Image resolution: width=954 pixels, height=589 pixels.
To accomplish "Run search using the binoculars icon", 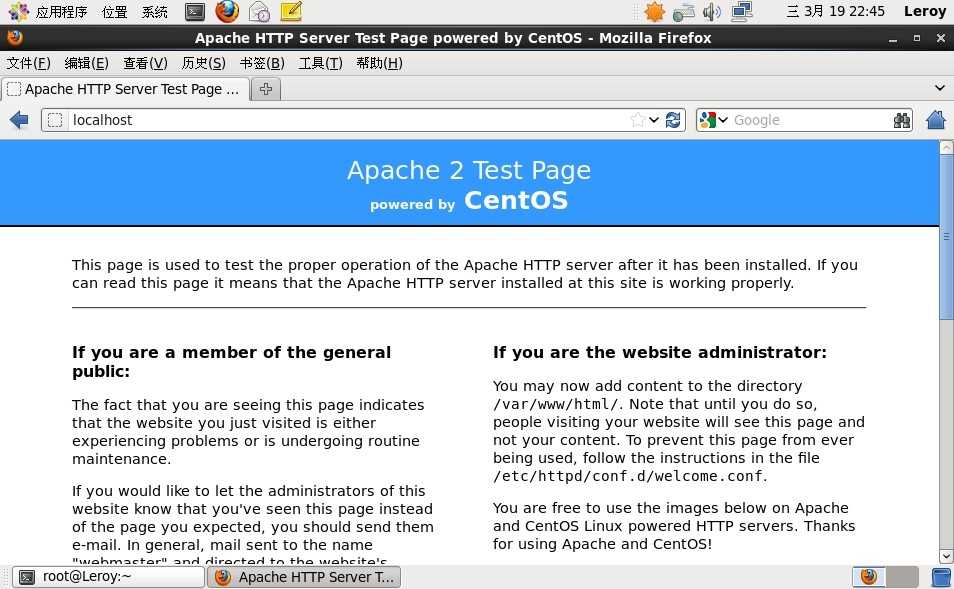I will click(902, 120).
